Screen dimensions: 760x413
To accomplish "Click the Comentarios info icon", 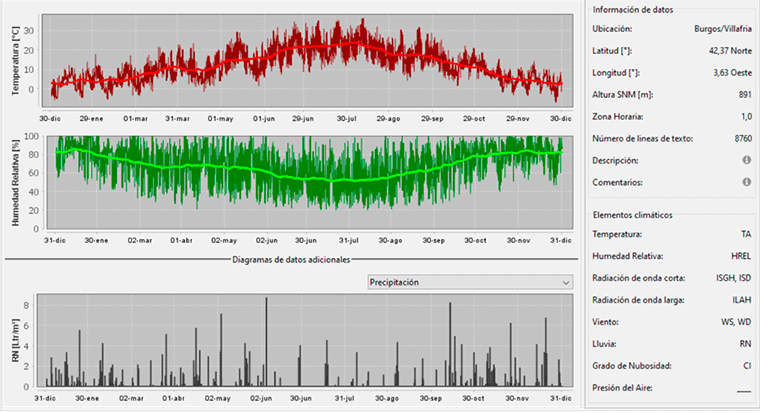I will [746, 183].
